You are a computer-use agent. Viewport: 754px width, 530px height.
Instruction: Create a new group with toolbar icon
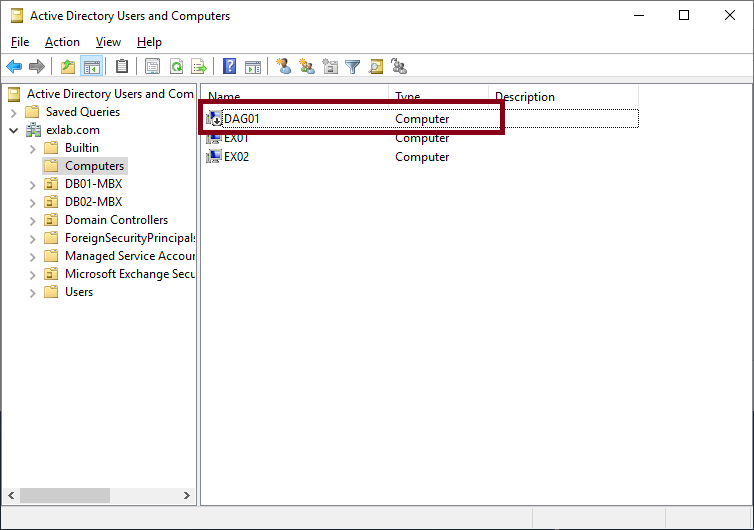coord(307,66)
